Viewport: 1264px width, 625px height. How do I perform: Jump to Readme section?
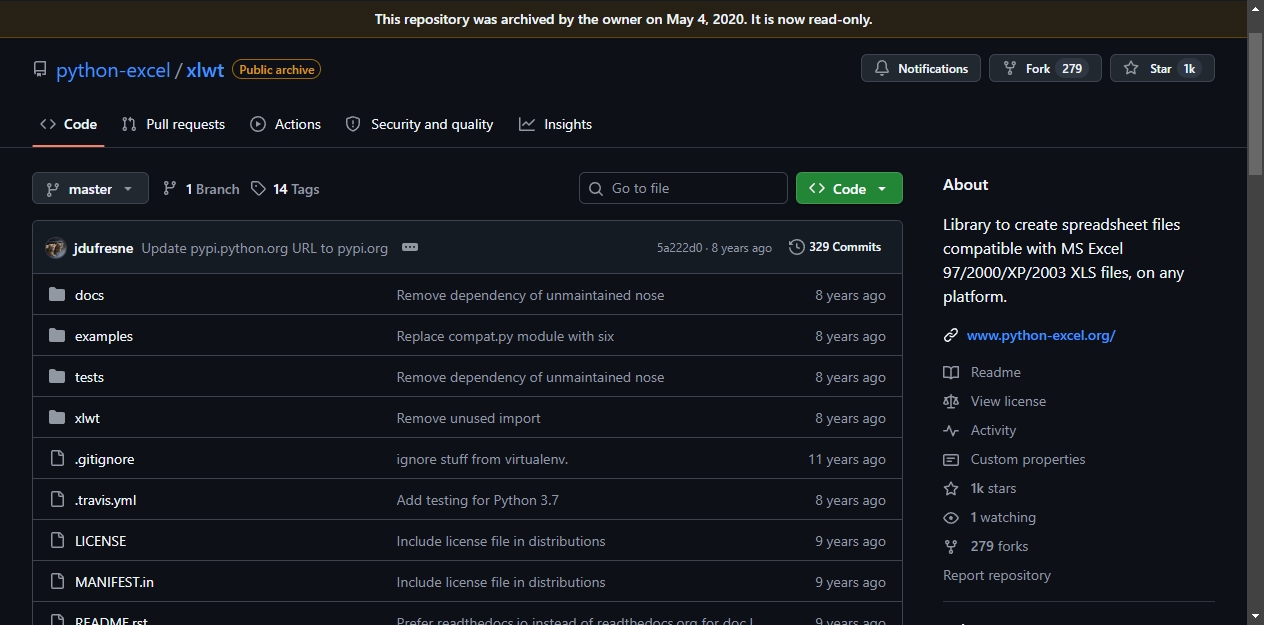point(995,372)
